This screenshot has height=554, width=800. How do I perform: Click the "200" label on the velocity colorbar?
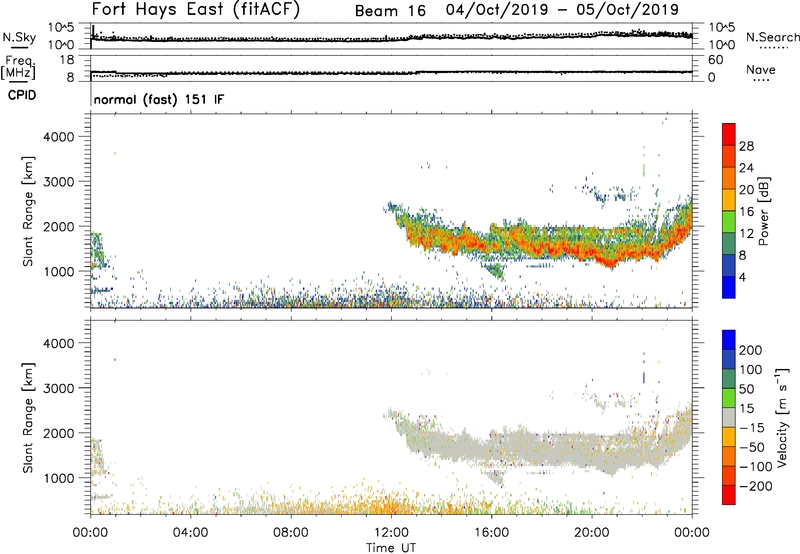click(x=751, y=350)
